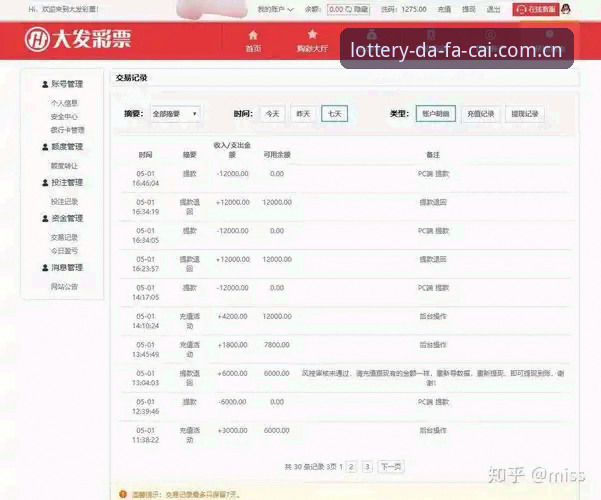Click 下一页 next page button
This screenshot has width=601, height=500.
[x=391, y=467]
